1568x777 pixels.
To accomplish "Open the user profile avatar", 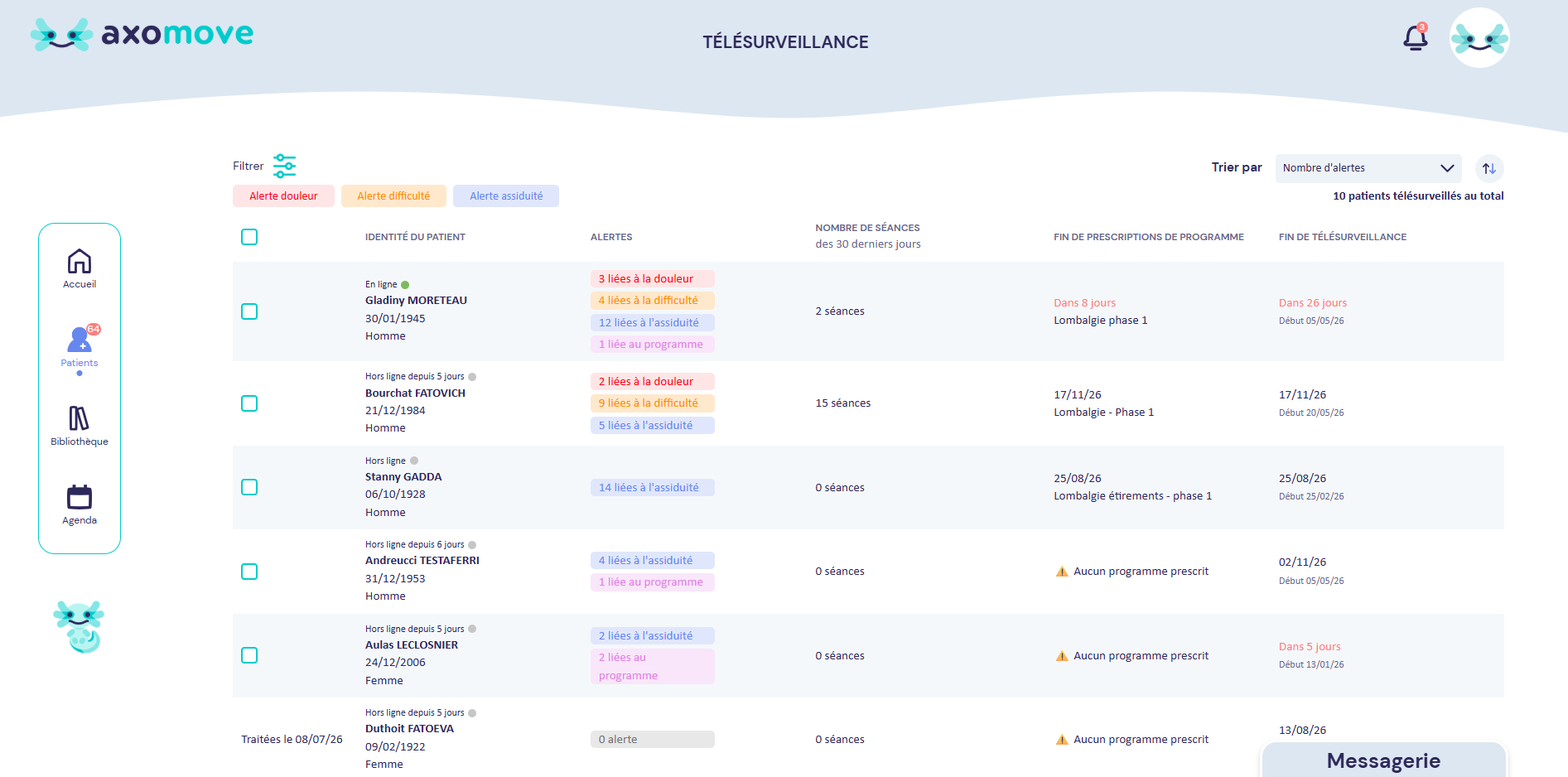I will [1479, 38].
